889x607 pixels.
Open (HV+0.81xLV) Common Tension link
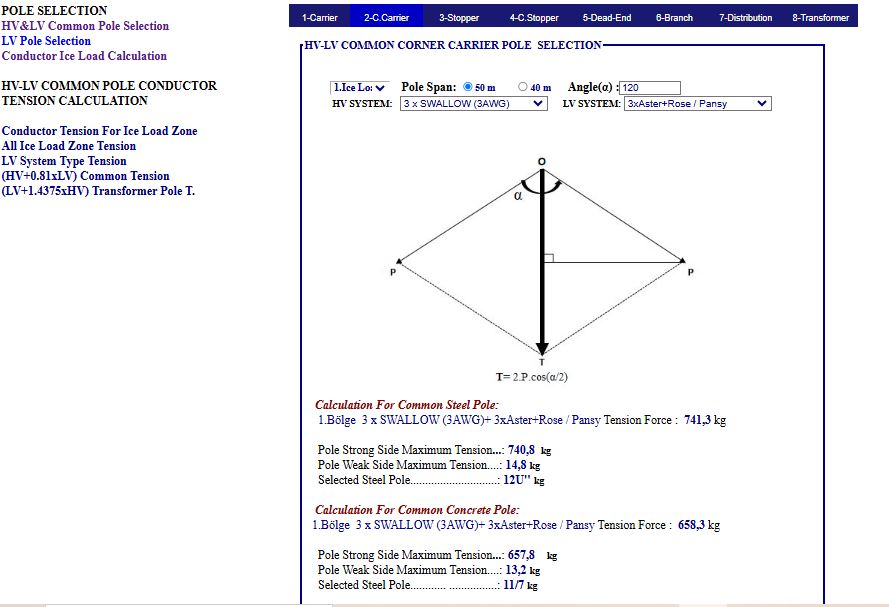point(86,176)
